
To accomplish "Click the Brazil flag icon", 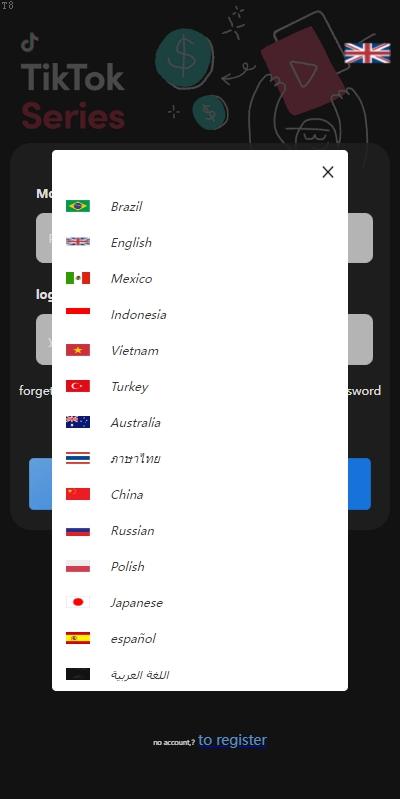I will point(77,206).
